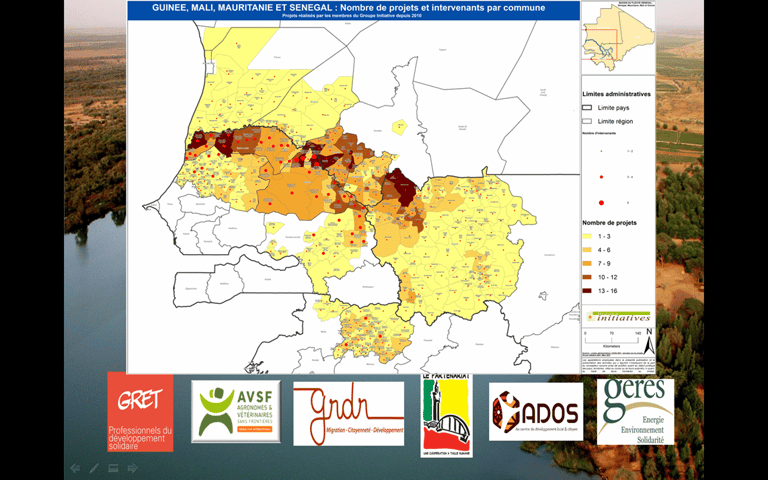Click the '13 - 16' legend label
The height and width of the screenshot is (480, 768).
607,291
